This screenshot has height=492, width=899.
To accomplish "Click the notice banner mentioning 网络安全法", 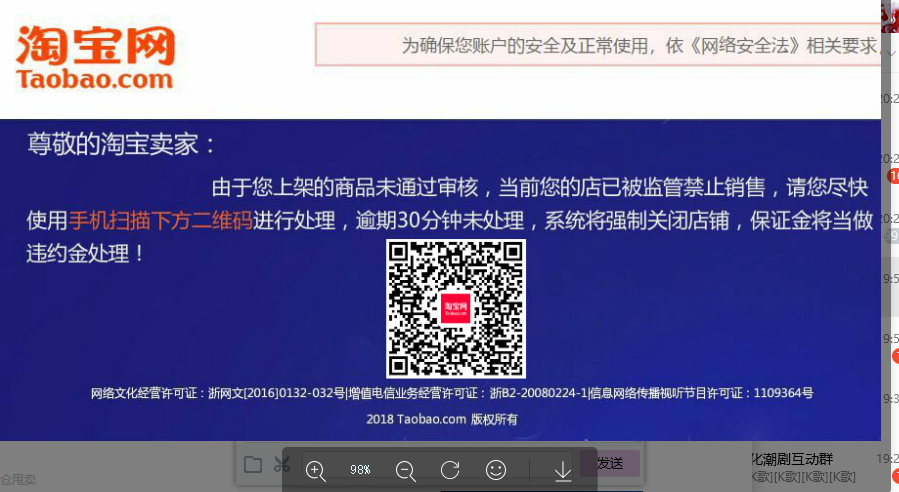I will click(x=598, y=45).
